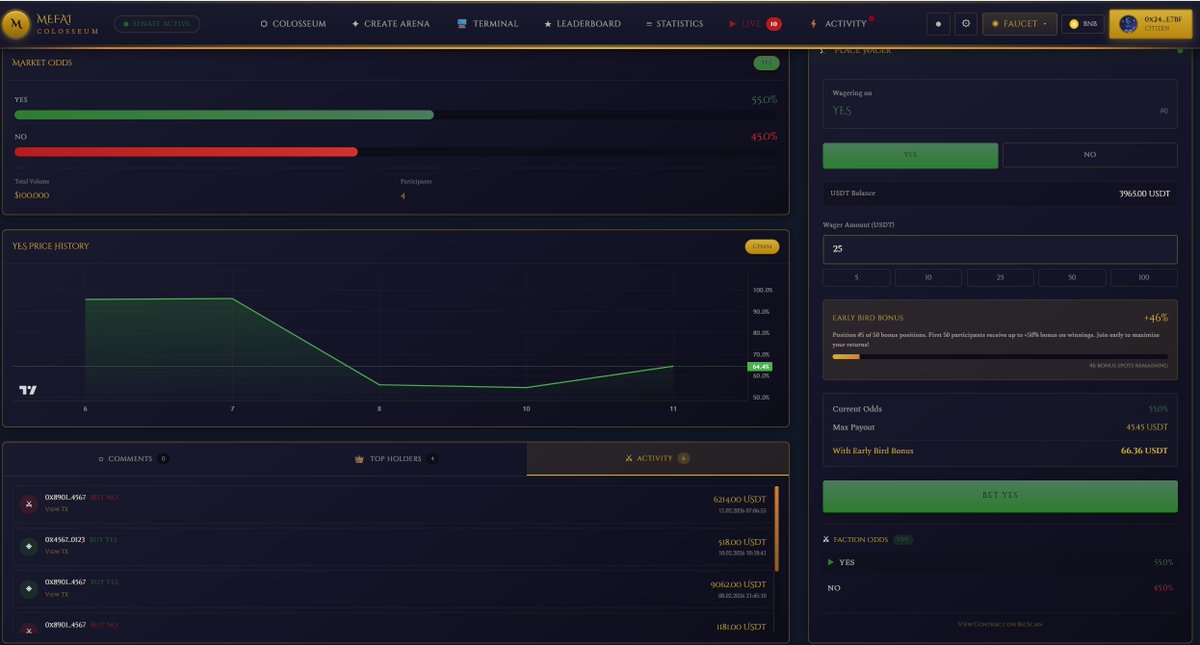The image size is (1200, 645).
Task: Switch to the Comments tab
Action: click(134, 459)
